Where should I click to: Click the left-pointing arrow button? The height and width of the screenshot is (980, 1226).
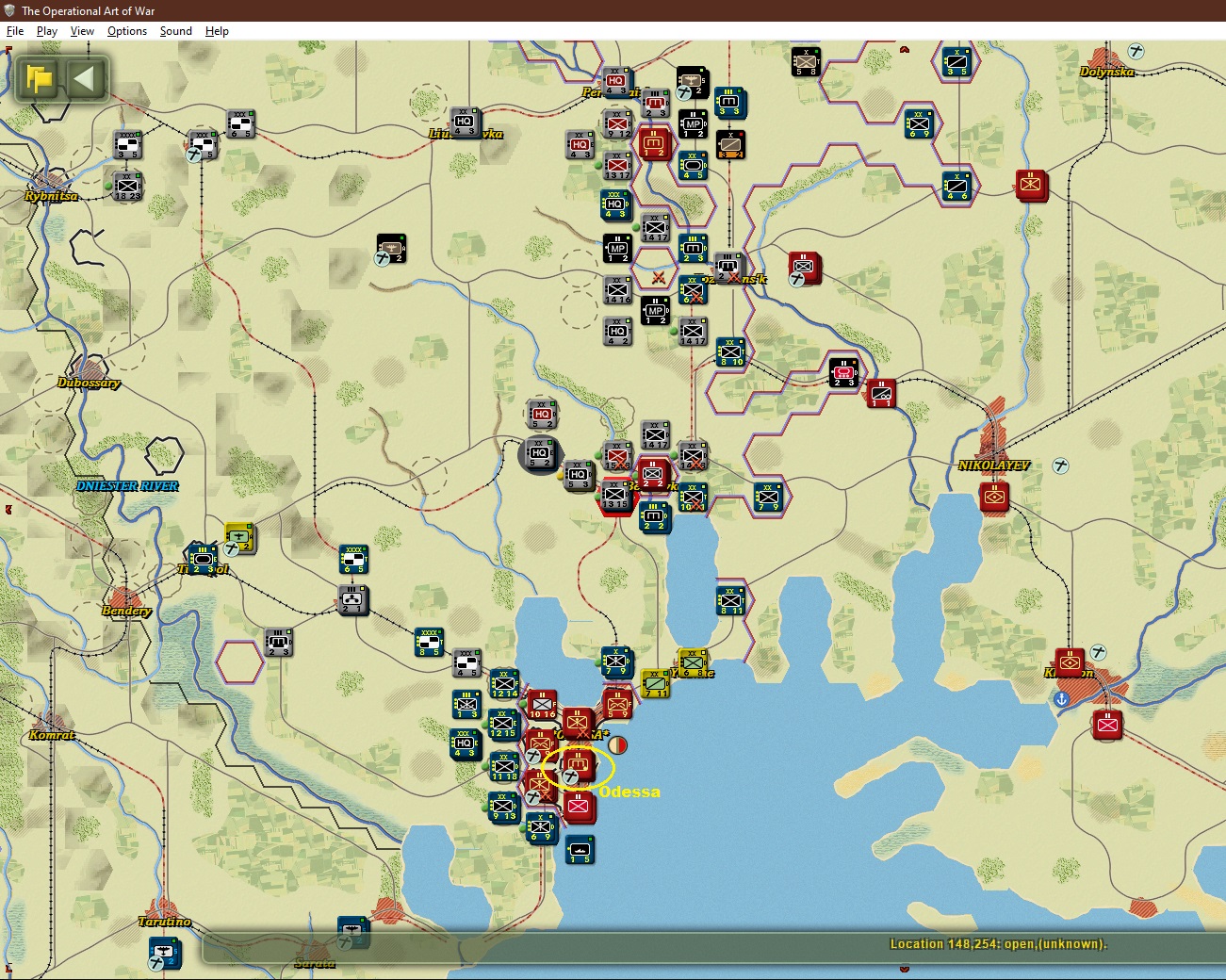[85, 78]
